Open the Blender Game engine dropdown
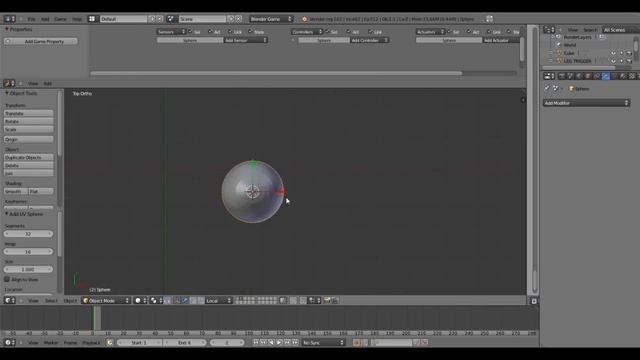 (271, 19)
